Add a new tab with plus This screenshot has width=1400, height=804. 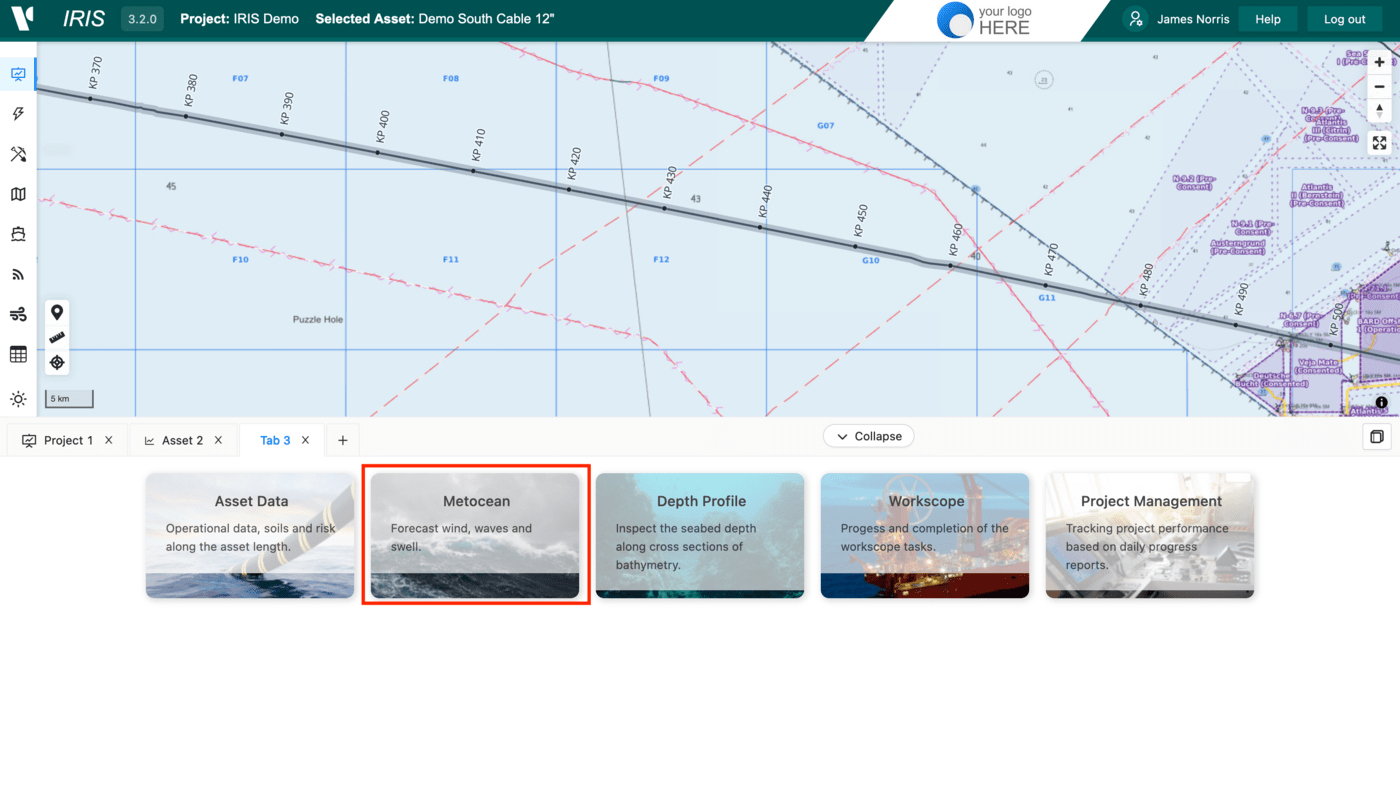[342, 440]
